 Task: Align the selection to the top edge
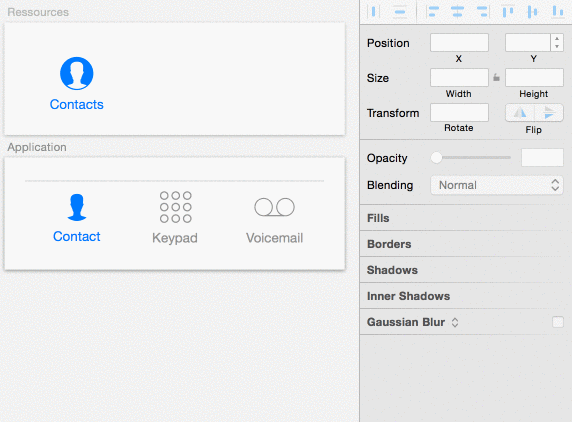tap(508, 12)
